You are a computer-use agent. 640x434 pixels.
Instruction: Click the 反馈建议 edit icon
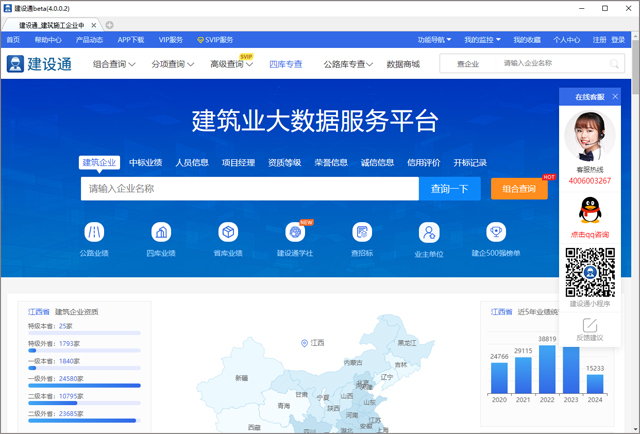[x=590, y=325]
